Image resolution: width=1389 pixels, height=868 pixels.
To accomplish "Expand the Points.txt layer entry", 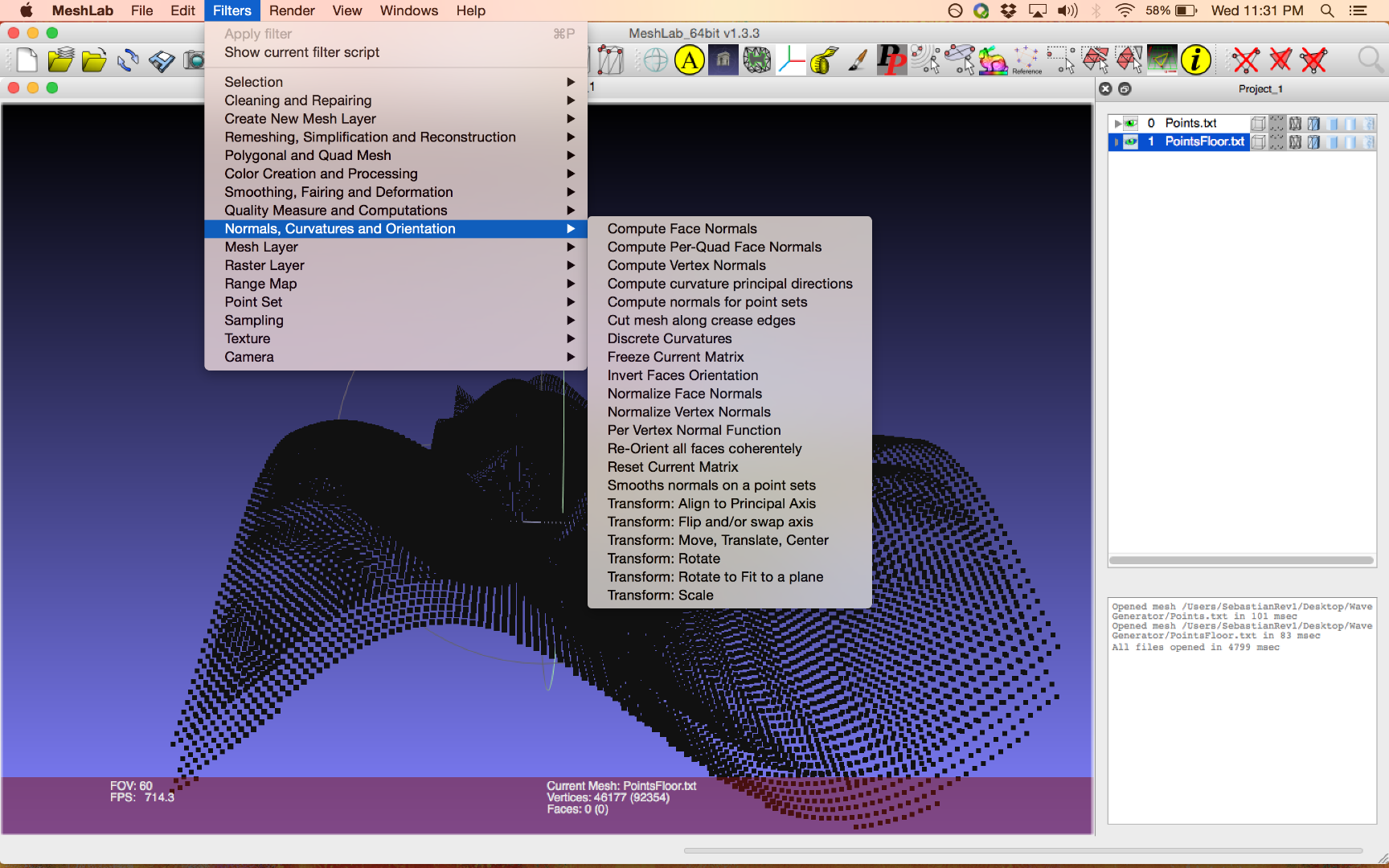I will pyautogui.click(x=1118, y=123).
